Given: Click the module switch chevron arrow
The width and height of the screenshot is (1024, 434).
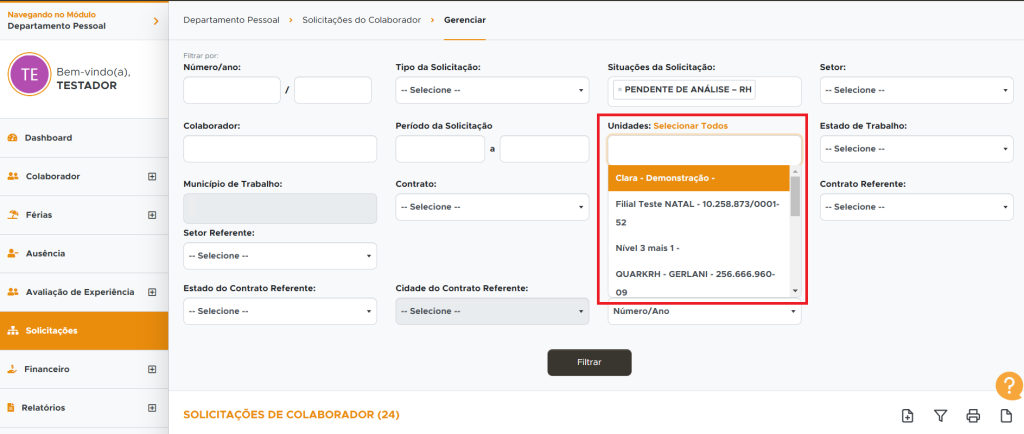Looking at the screenshot, I should point(155,21).
